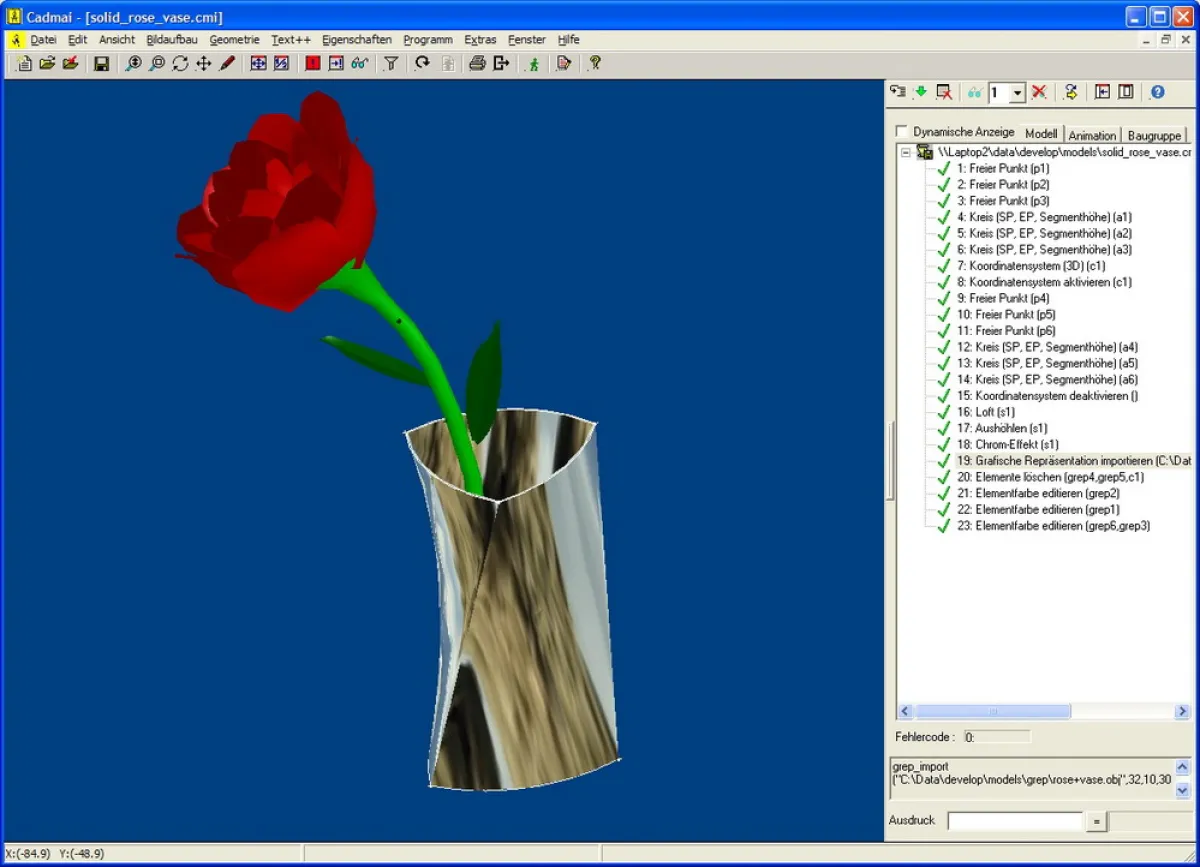Viewport: 1200px width, 867px height.
Task: Click the Save floppy disk icon
Action: pyautogui.click(x=101, y=63)
